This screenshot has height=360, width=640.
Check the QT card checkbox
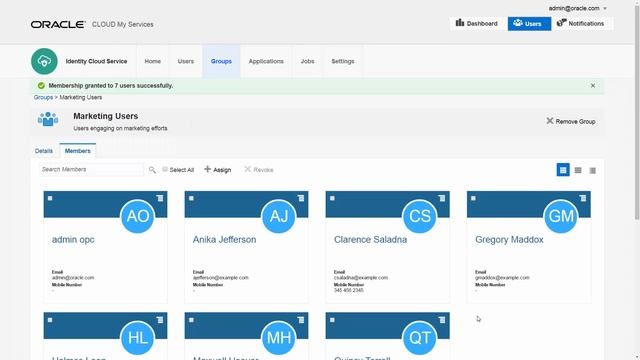click(332, 320)
